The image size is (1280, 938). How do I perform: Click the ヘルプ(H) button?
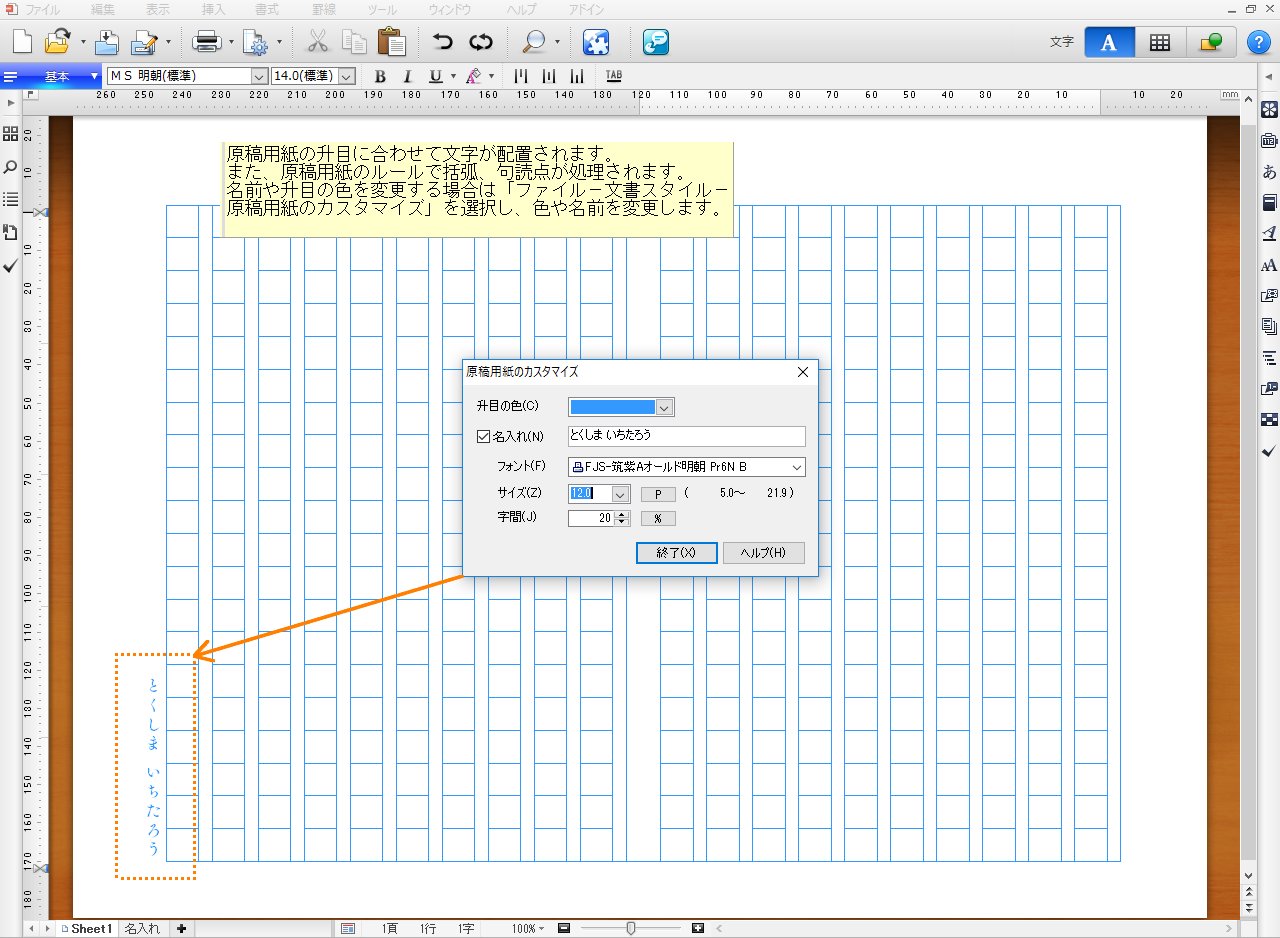click(764, 553)
